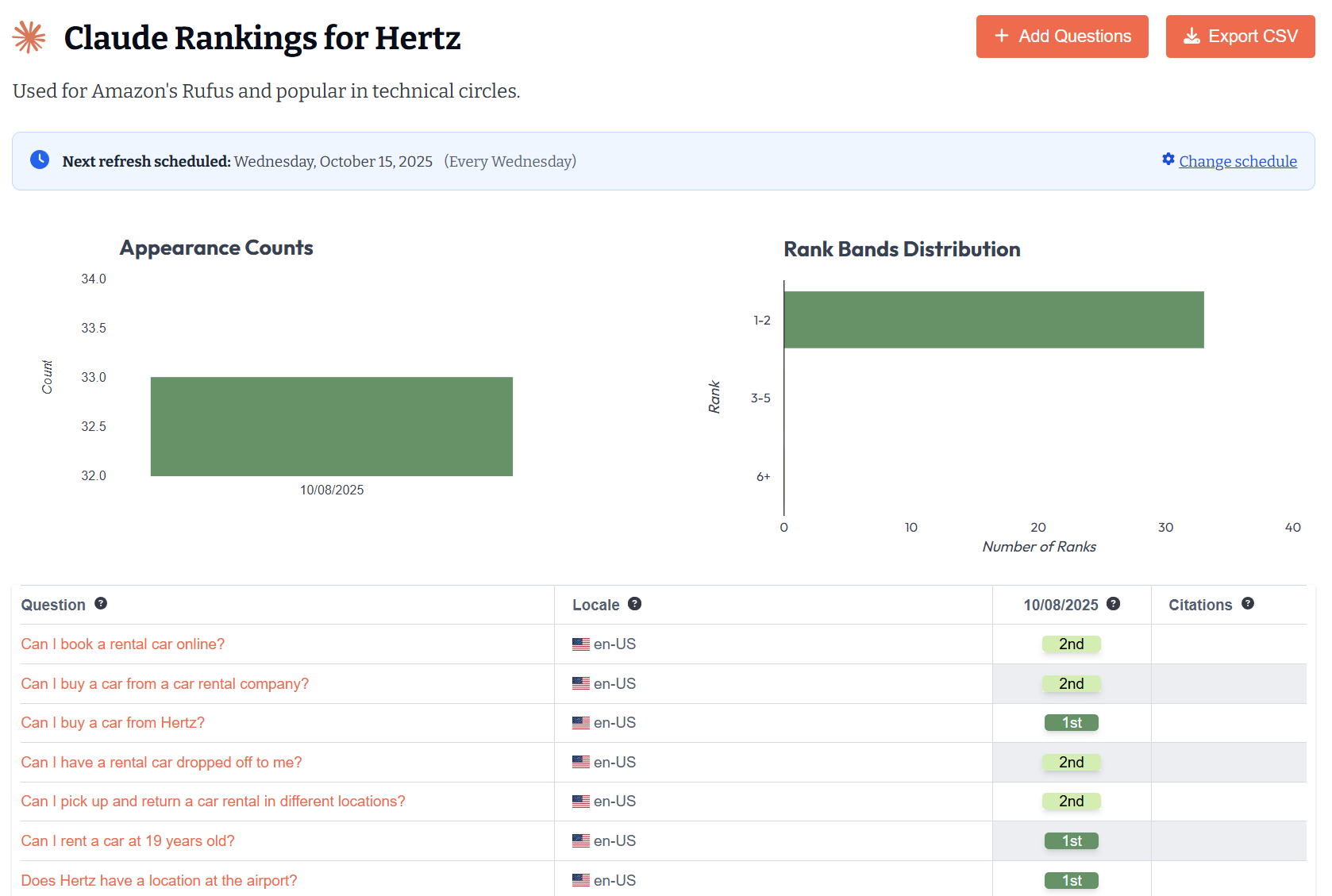Click the Claude starburst logo icon
Image resolution: width=1332 pixels, height=896 pixels.
coord(29,37)
